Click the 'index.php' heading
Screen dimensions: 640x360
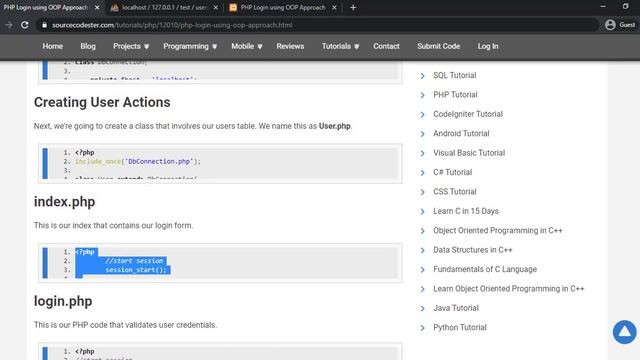[x=64, y=202]
